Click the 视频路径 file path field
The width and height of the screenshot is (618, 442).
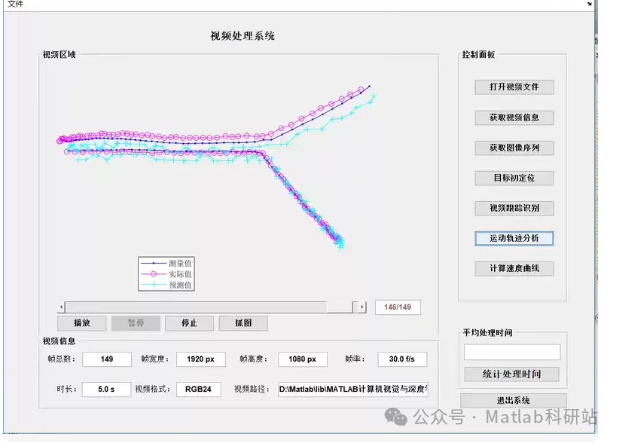pyautogui.click(x=353, y=389)
